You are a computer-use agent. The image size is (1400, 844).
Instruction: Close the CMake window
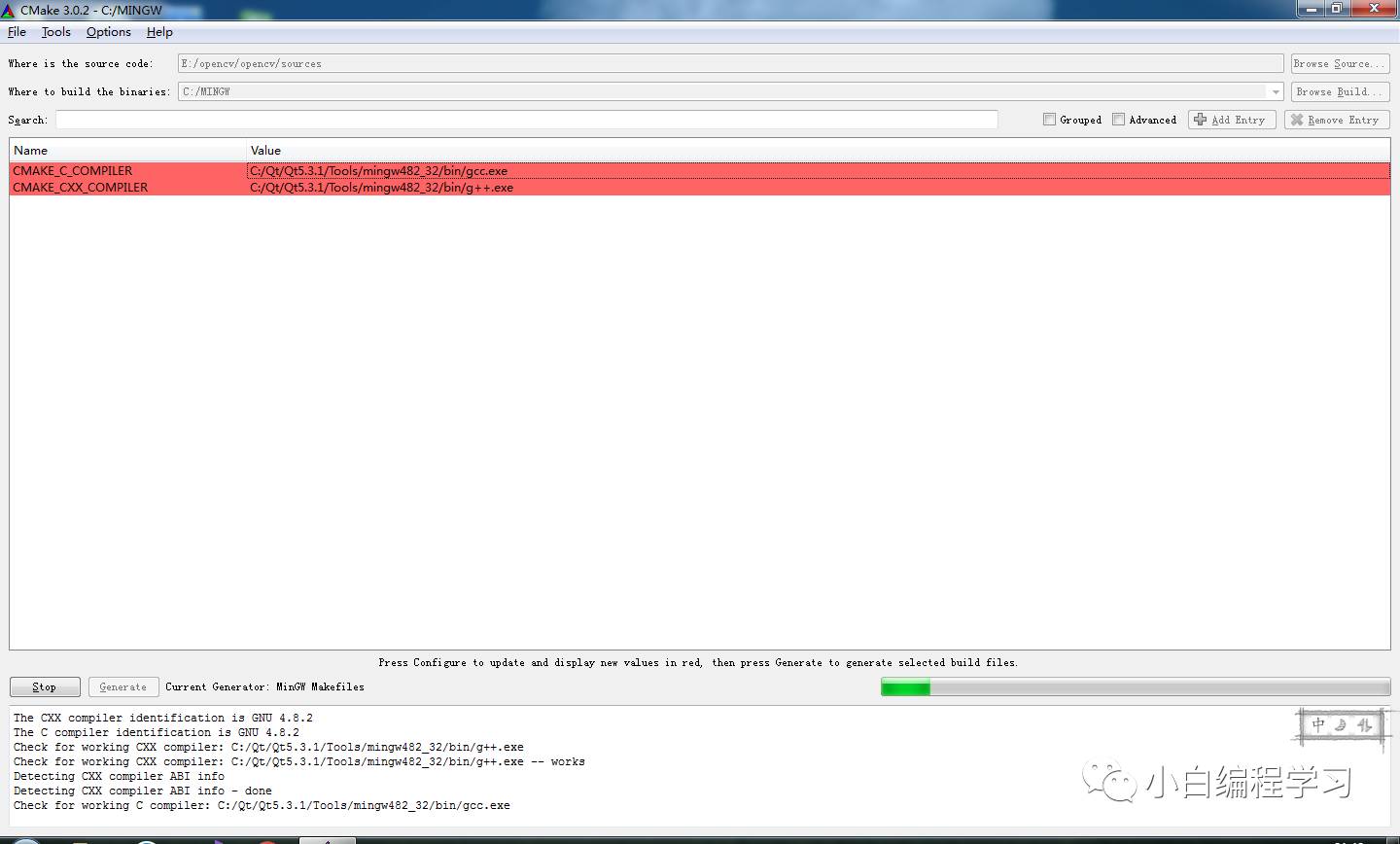[x=1374, y=9]
